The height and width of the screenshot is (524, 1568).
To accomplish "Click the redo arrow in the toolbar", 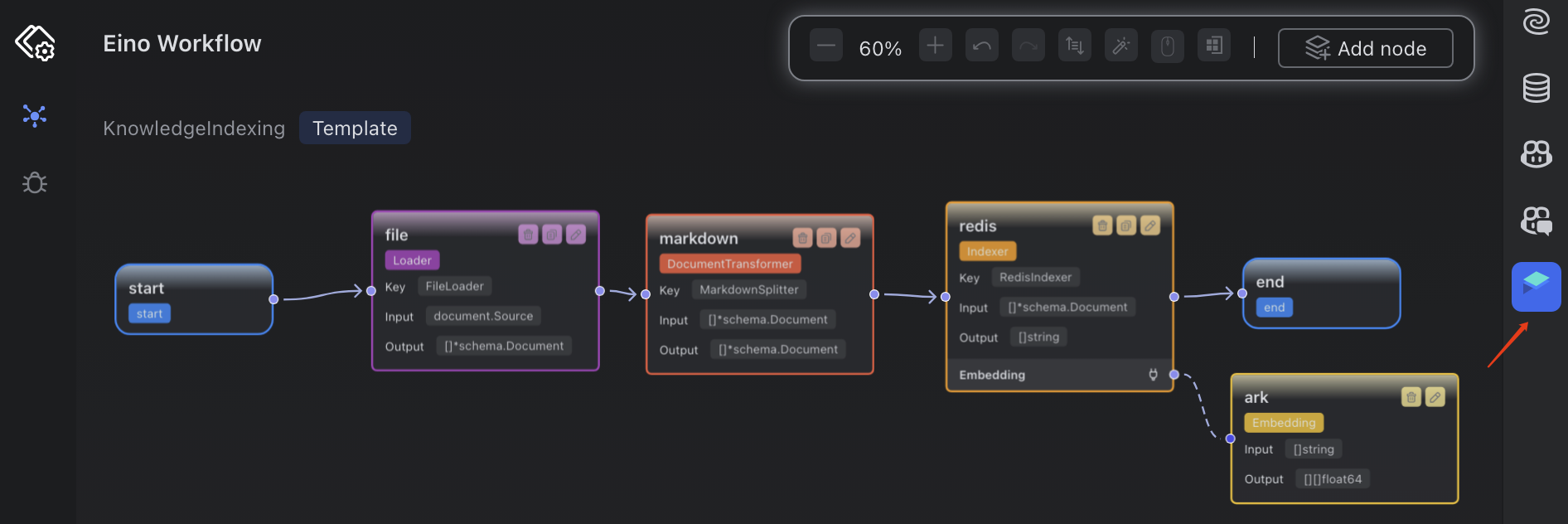I will 1028,46.
